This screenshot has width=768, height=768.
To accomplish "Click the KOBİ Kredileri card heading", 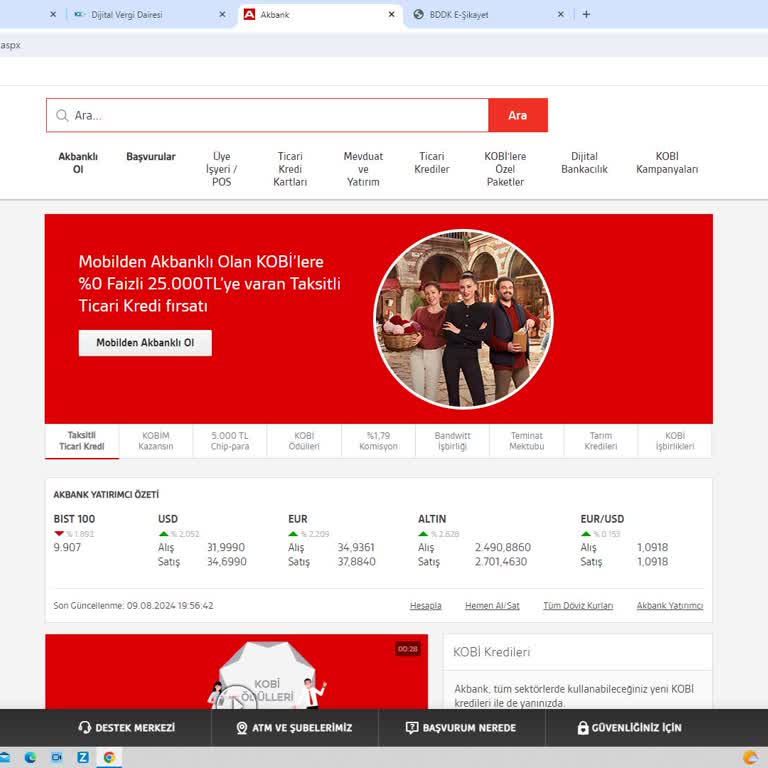I will point(491,652).
